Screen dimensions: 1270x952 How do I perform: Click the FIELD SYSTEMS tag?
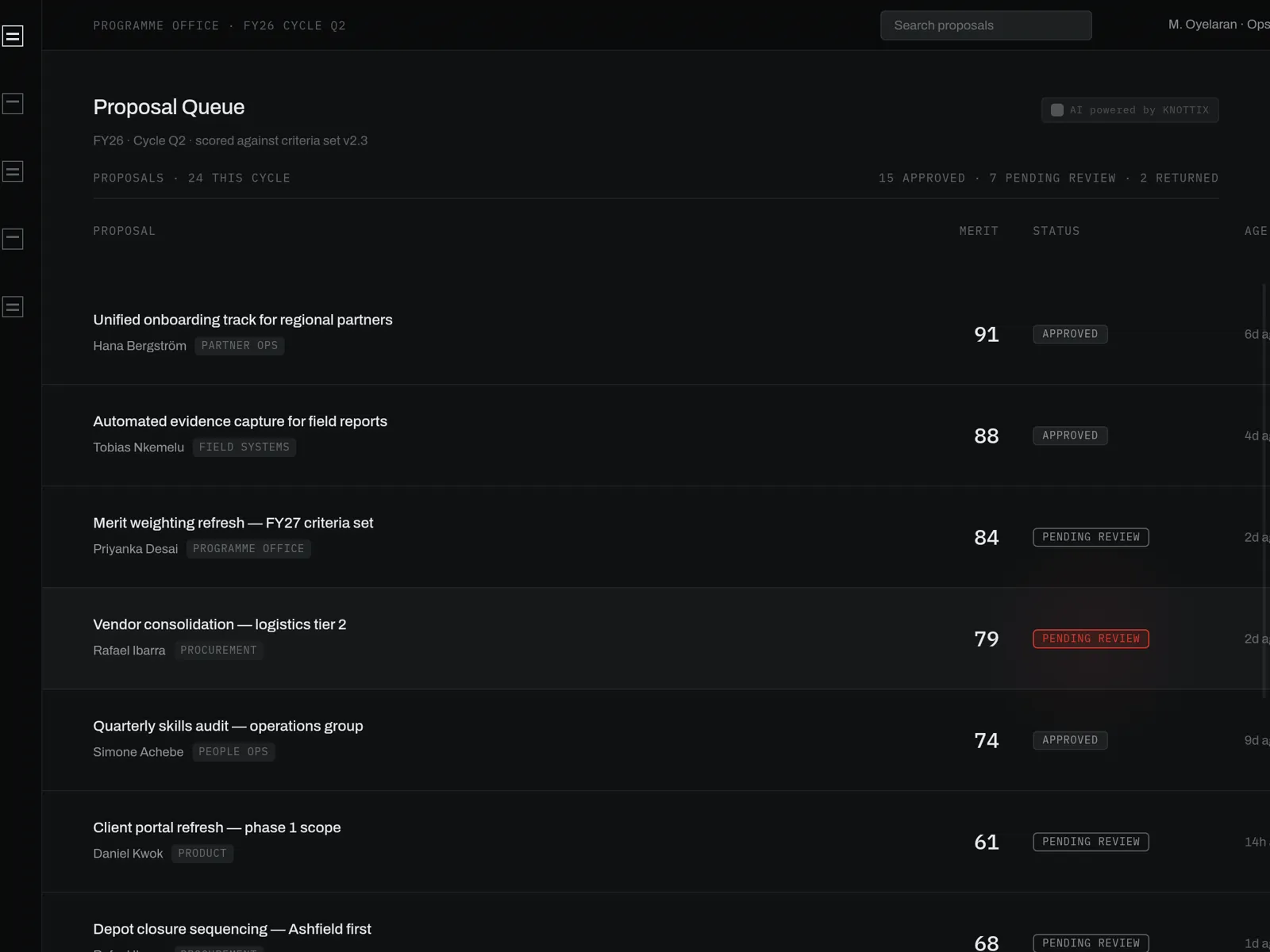(x=244, y=447)
